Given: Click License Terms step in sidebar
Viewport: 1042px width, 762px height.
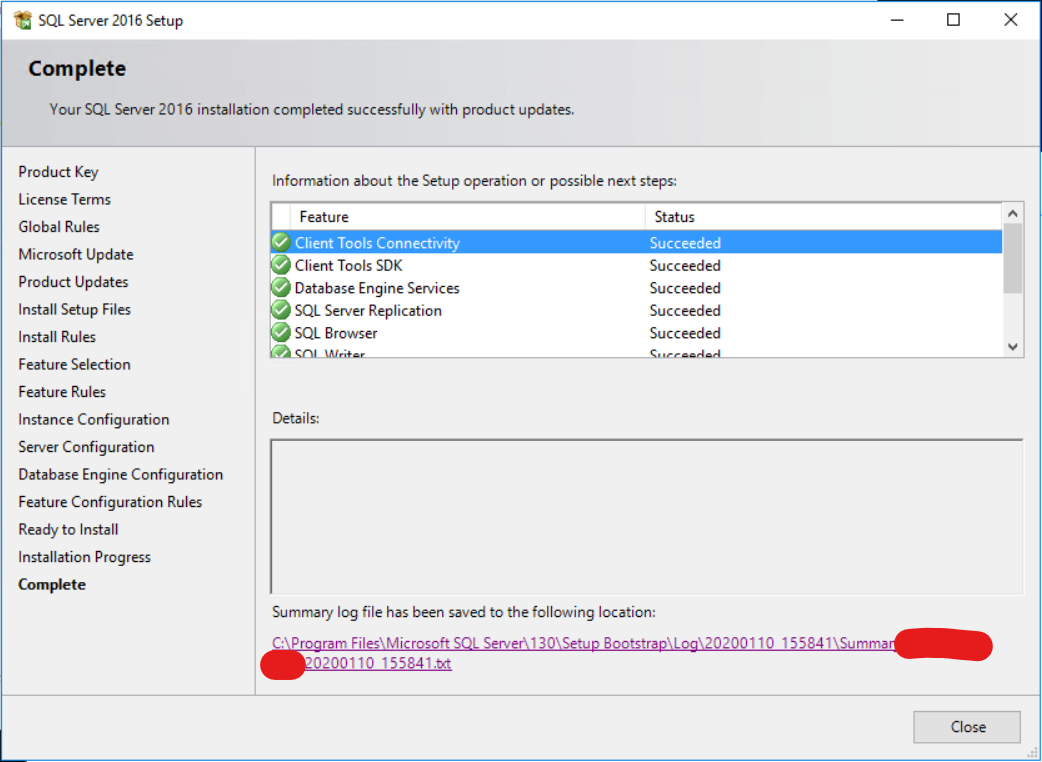Looking at the screenshot, I should point(64,199).
